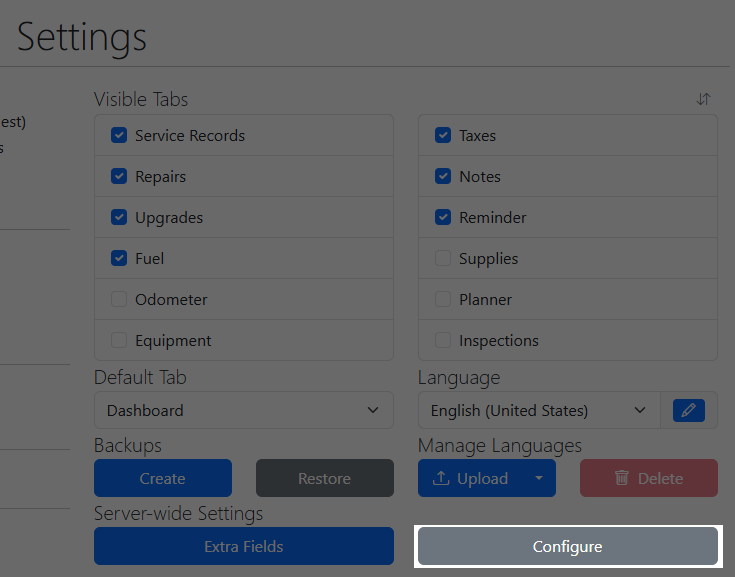Click the trash icon on Delete
Viewport: 735px width, 577px height.
click(622, 479)
